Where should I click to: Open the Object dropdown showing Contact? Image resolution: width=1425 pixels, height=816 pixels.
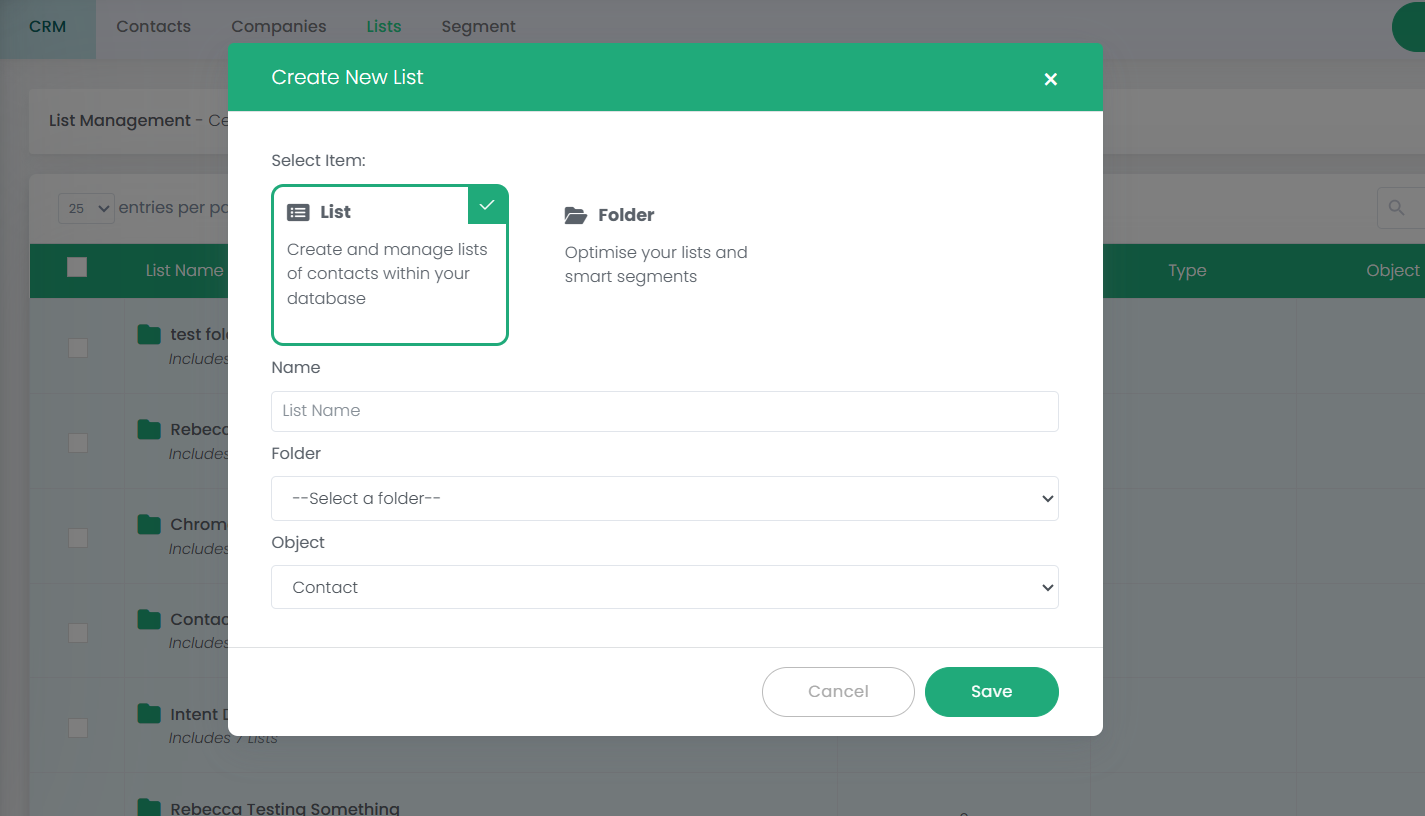click(664, 587)
